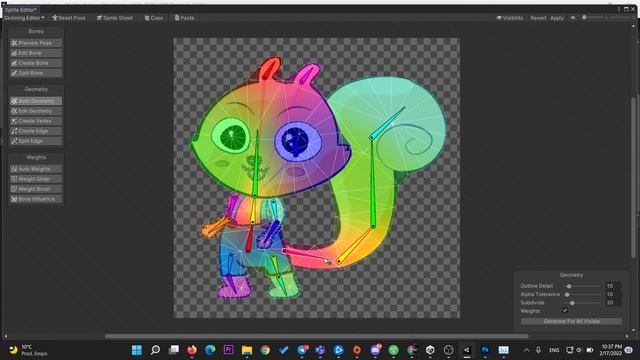Viewport: 640px width, 360px height.
Task: Click the Outline Detail value field
Action: 613,286
